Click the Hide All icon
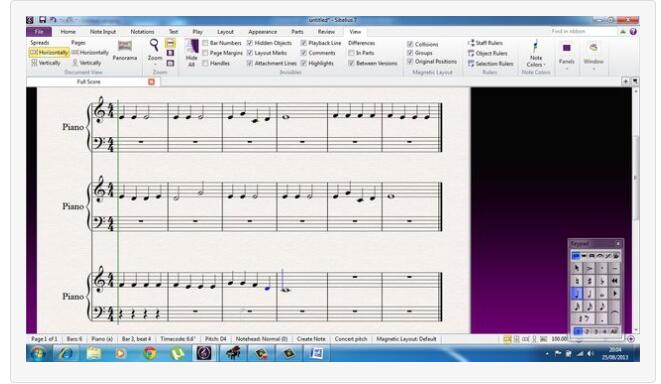The image size is (661, 384). point(191,46)
